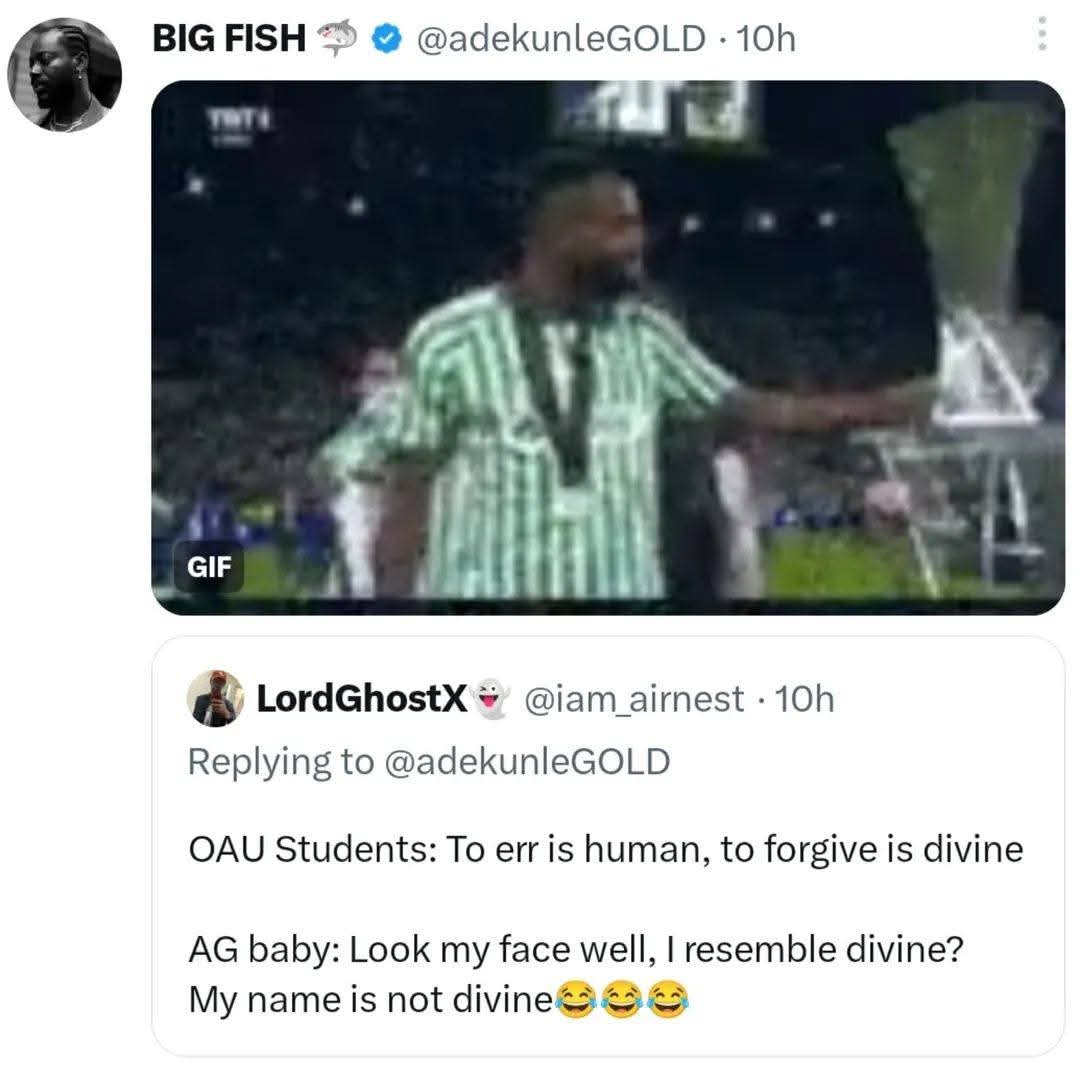The height and width of the screenshot is (1080, 1080).
Task: Click the last laughing emoji in the reply
Action: pos(669,999)
